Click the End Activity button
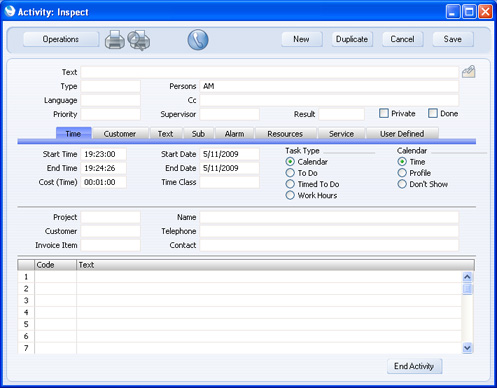Screen dimensions: 497x388 click(414, 366)
